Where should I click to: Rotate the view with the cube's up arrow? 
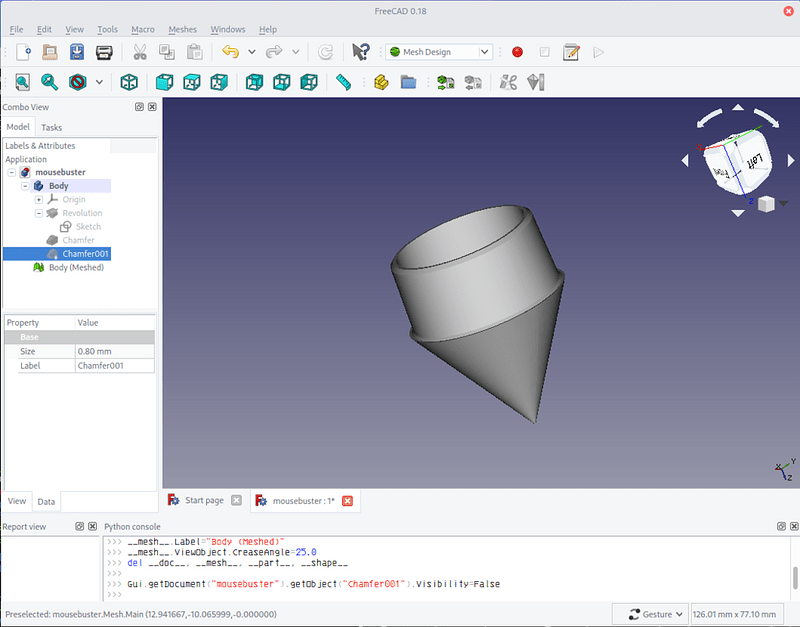pyautogui.click(x=738, y=107)
